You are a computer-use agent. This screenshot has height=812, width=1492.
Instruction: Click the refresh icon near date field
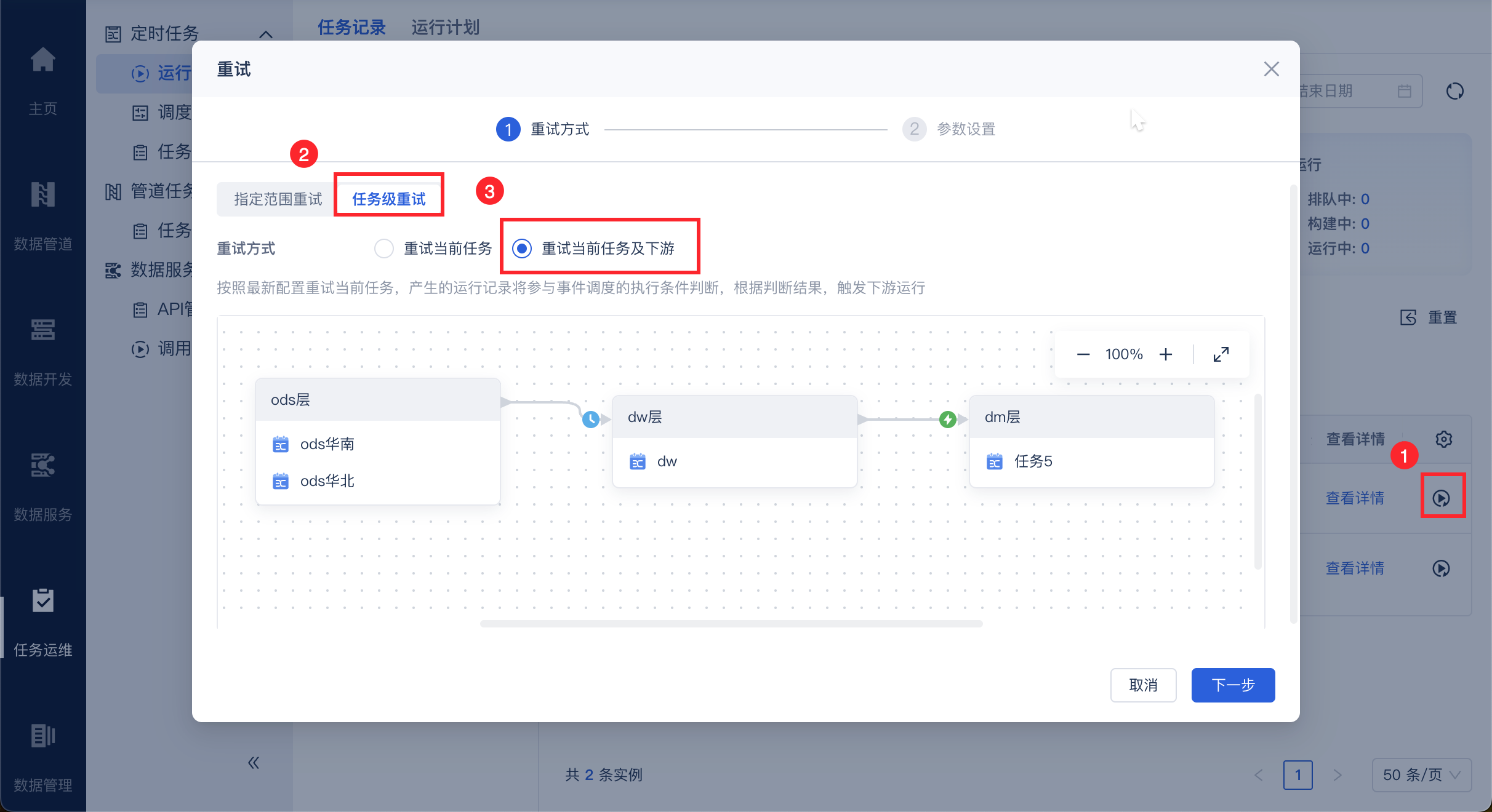pos(1455,91)
